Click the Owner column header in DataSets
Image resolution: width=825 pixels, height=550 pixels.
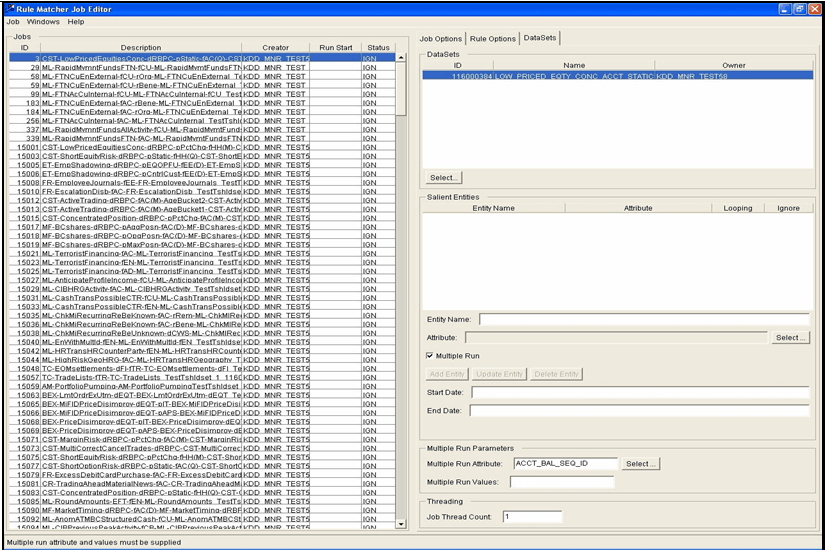[x=734, y=65]
